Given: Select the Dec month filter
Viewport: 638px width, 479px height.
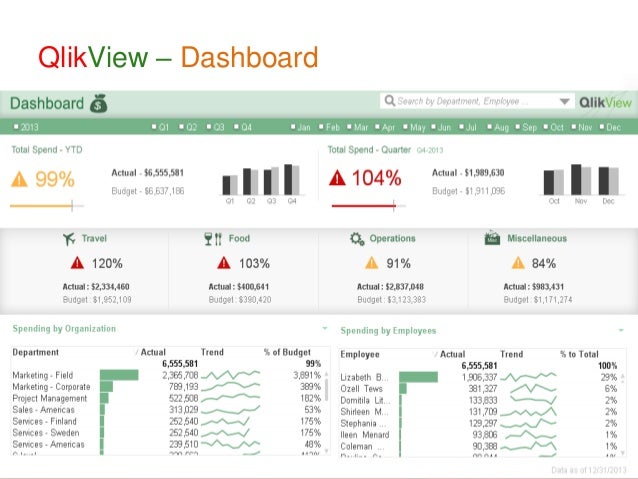Looking at the screenshot, I should (x=610, y=127).
